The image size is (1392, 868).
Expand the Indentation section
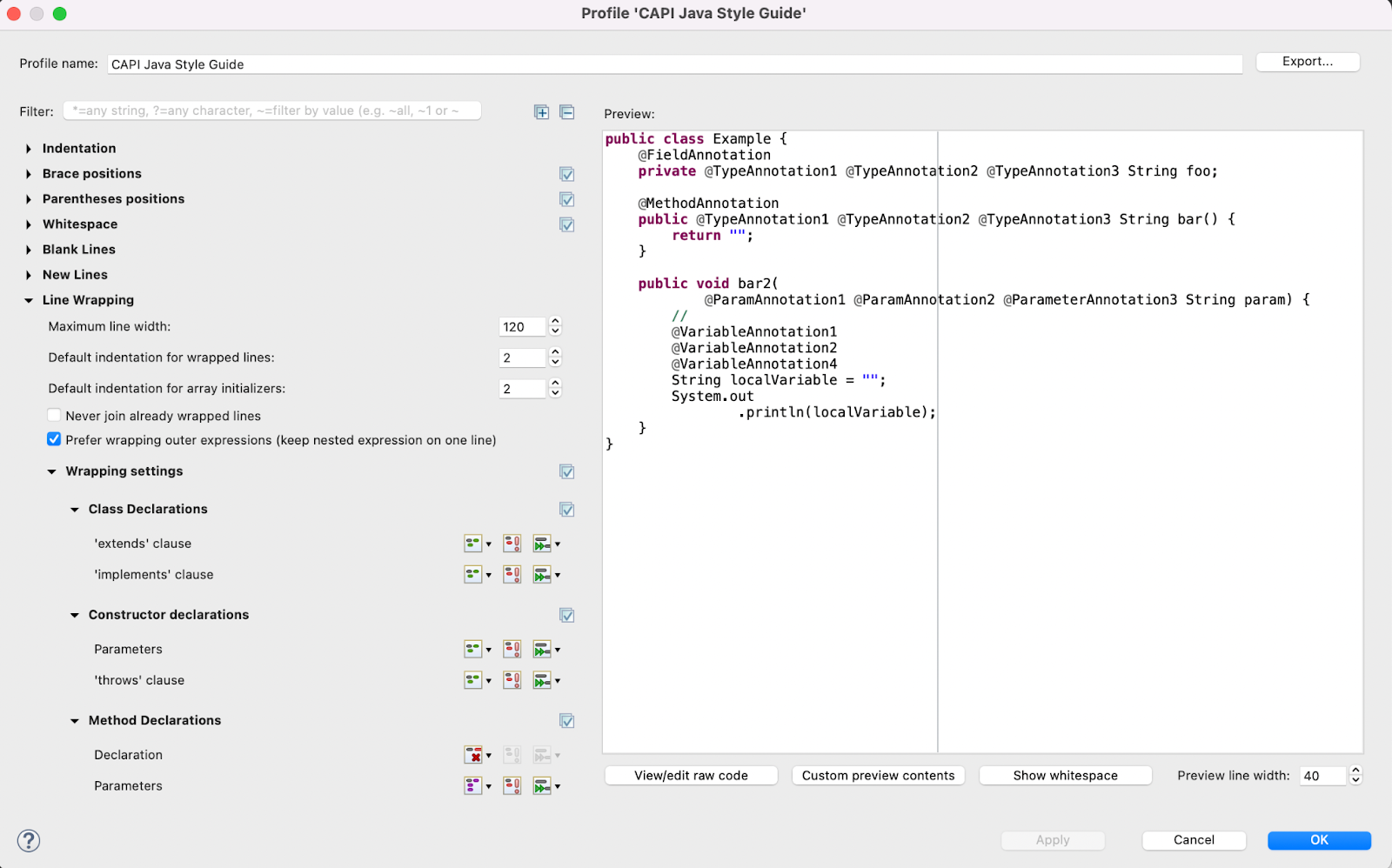pos(29,149)
